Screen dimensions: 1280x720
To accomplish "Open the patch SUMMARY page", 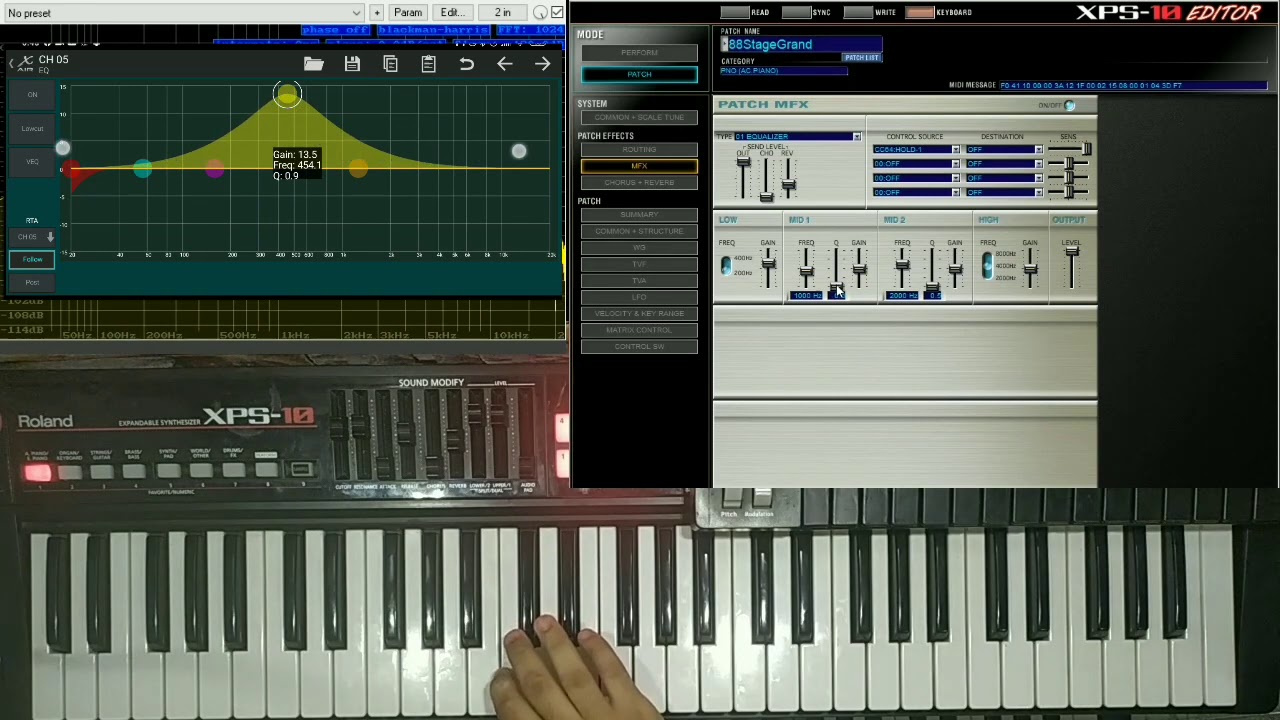I will (639, 214).
